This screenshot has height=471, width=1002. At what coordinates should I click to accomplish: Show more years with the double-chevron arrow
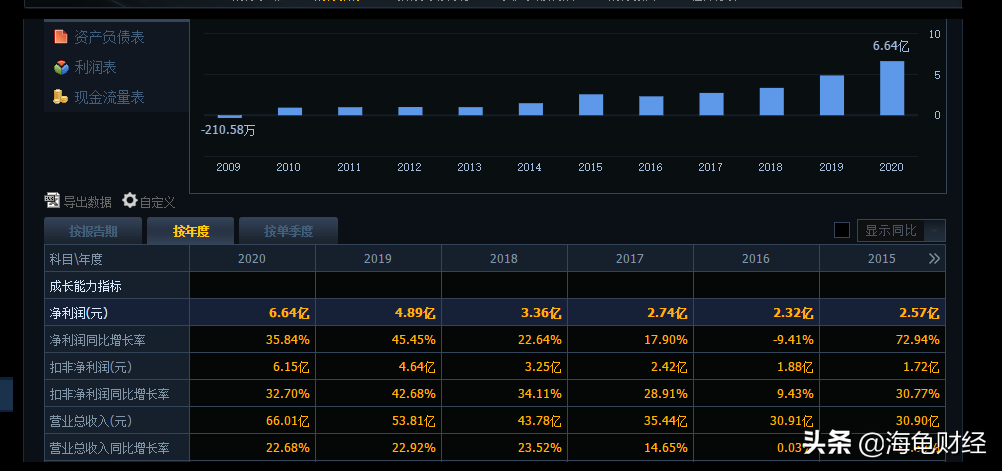[934, 259]
